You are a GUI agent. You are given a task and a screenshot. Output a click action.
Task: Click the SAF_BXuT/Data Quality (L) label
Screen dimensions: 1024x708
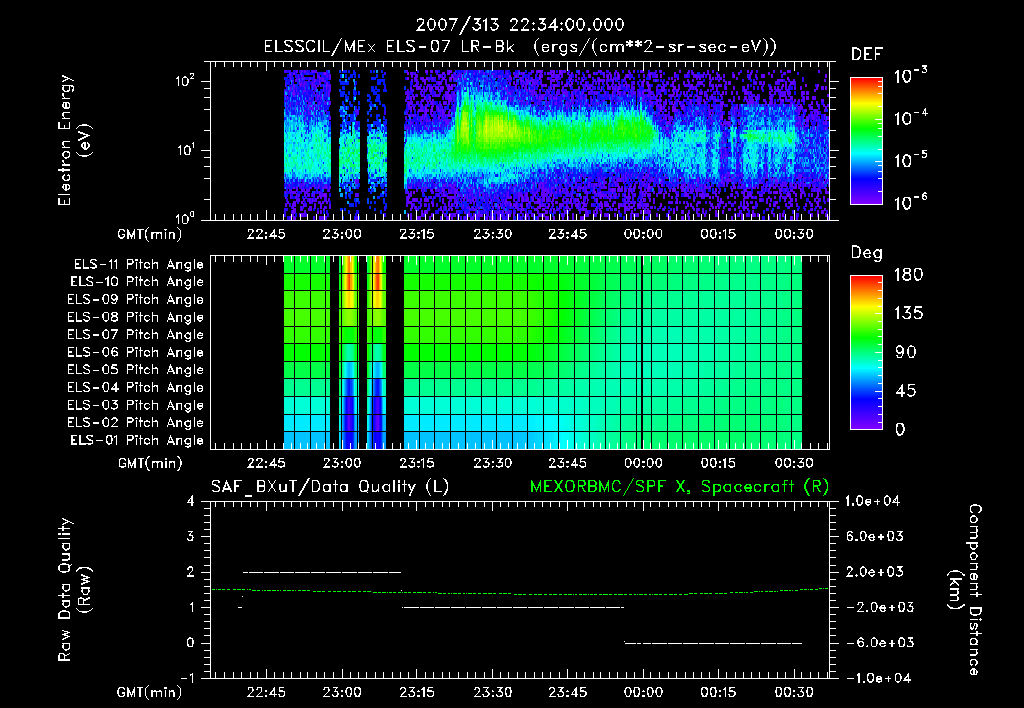[x=330, y=487]
